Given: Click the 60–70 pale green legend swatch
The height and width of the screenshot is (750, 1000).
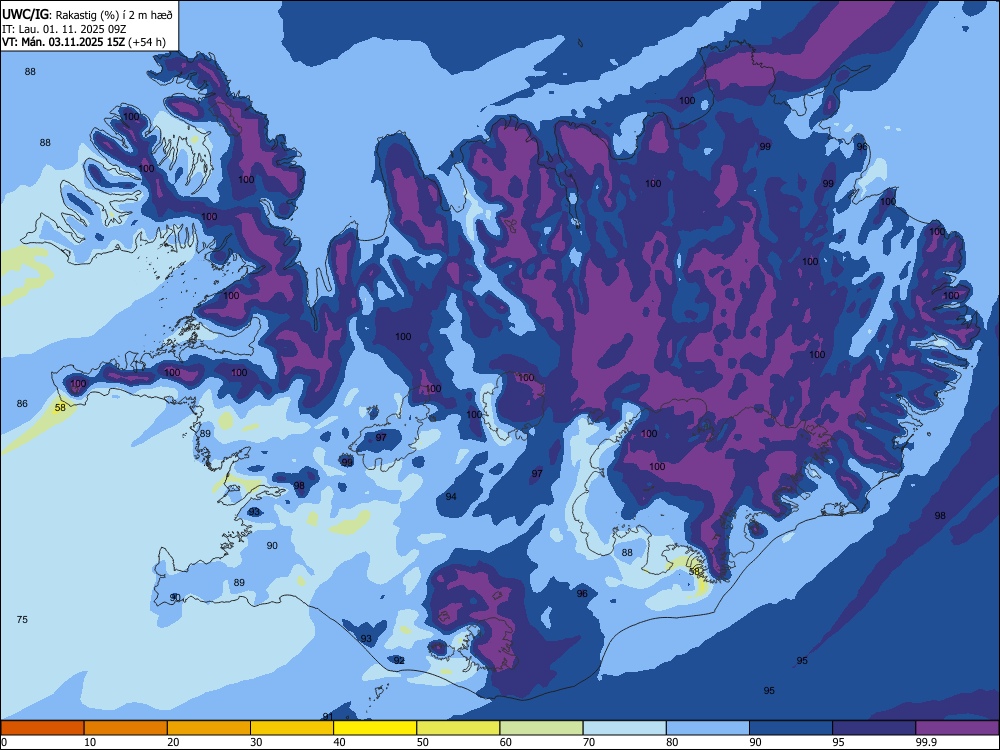Looking at the screenshot, I should point(541,728).
